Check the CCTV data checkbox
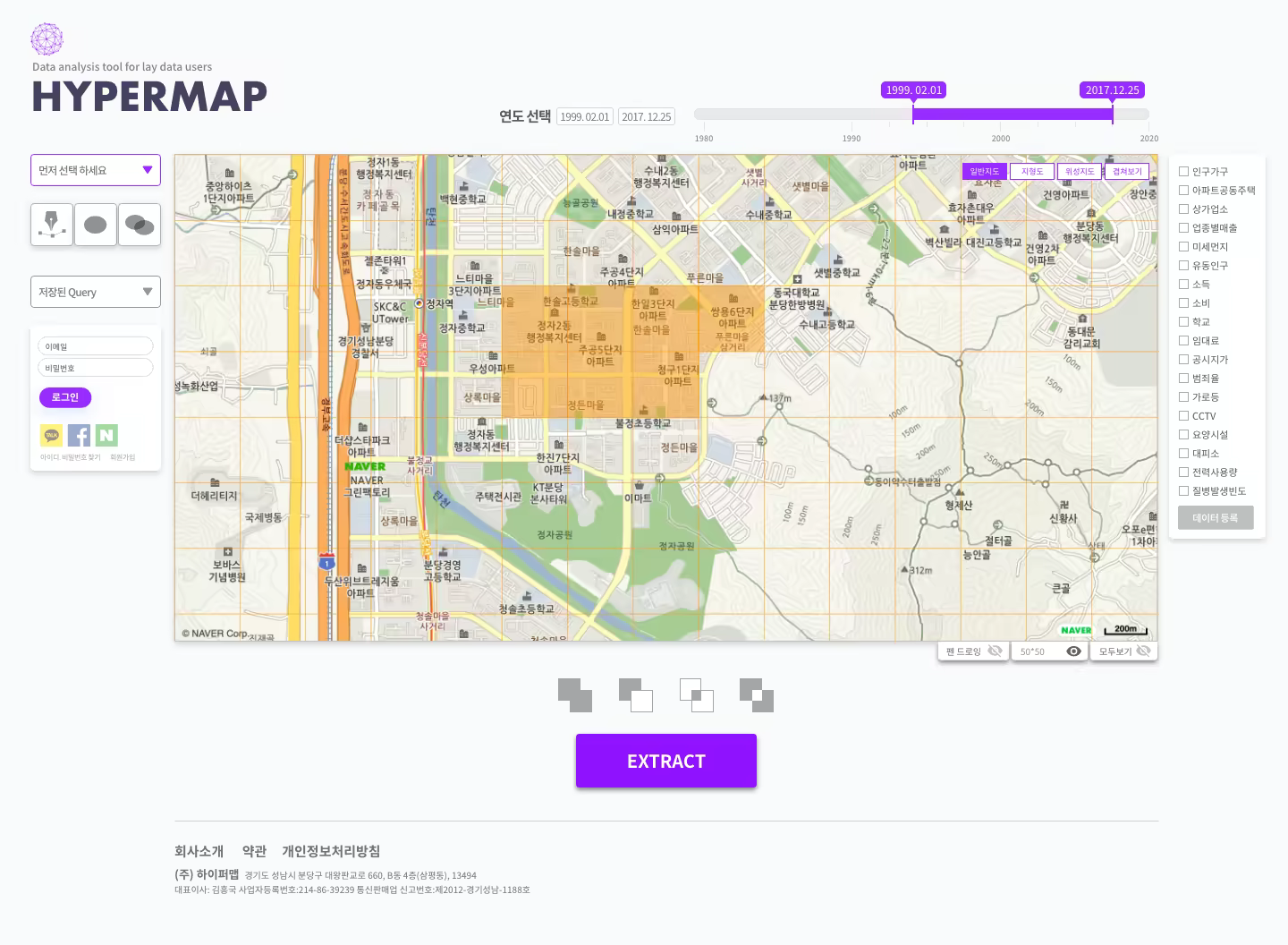 pos(1184,415)
